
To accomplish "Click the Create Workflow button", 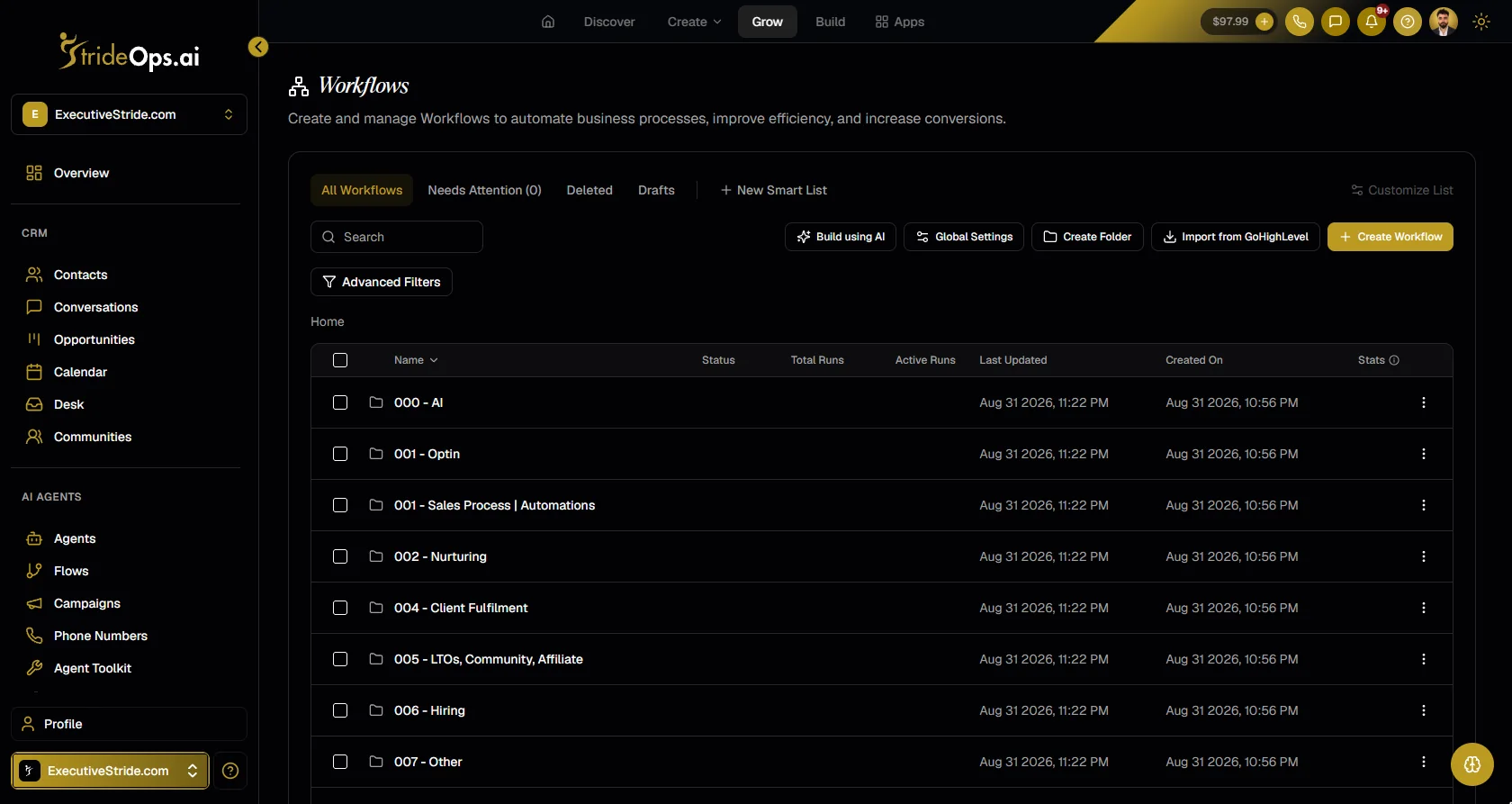I will [x=1390, y=237].
